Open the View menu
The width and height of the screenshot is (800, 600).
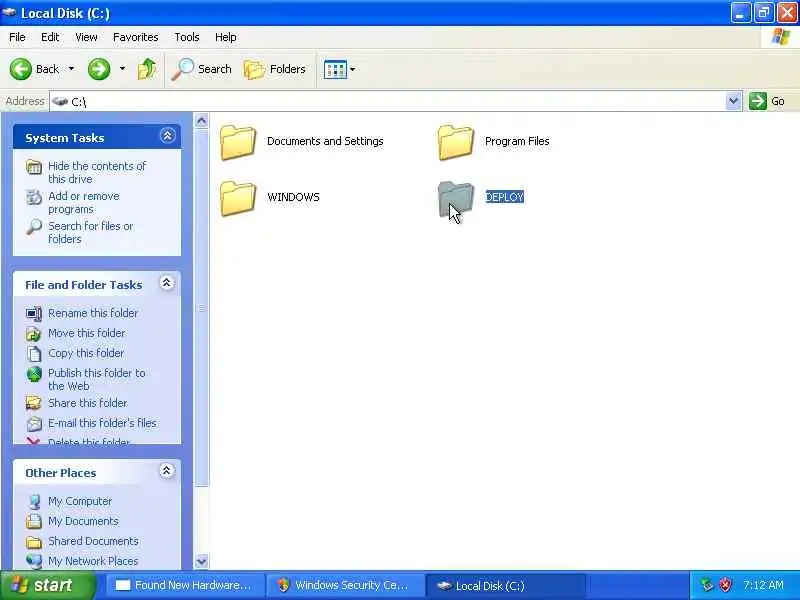[86, 37]
